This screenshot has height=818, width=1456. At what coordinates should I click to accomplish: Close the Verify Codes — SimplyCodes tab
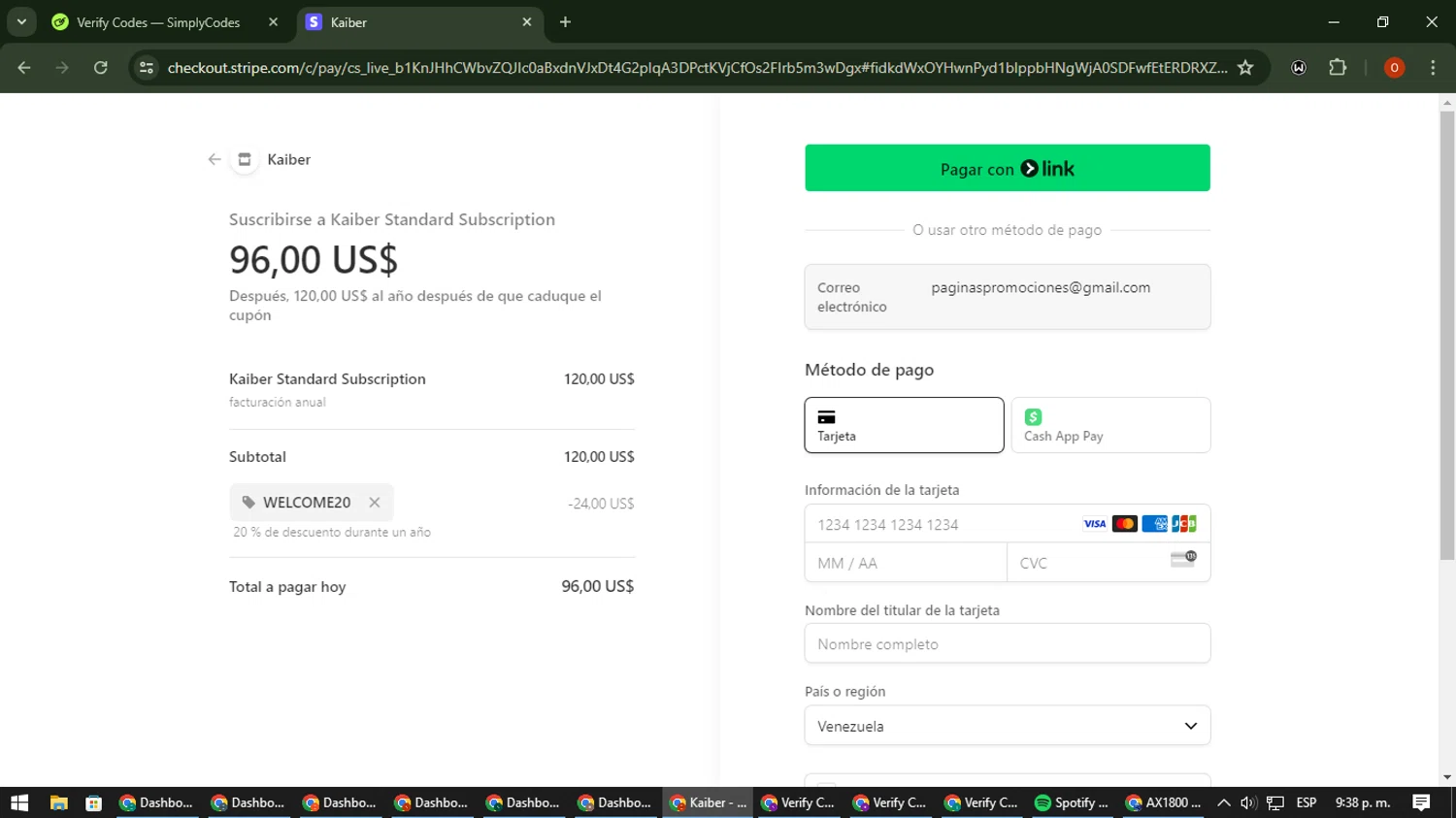pos(273,22)
